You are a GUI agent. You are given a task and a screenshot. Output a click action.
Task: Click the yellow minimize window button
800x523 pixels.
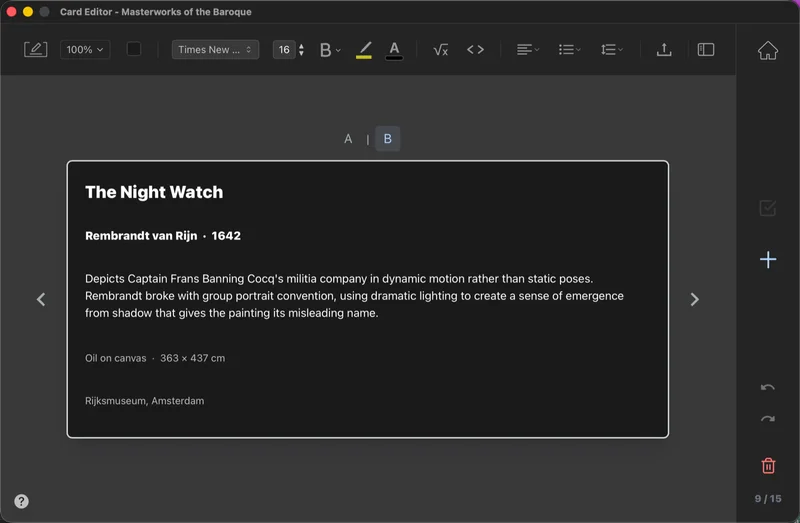click(x=28, y=11)
